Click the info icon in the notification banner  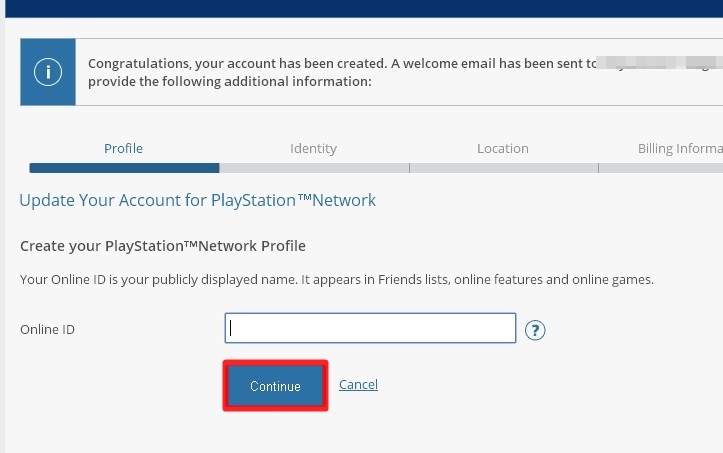coord(47,72)
